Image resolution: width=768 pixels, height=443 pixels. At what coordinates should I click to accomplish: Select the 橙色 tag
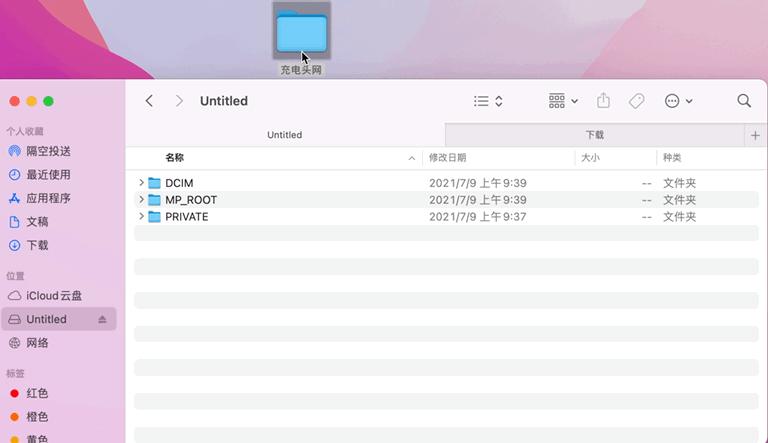37,417
